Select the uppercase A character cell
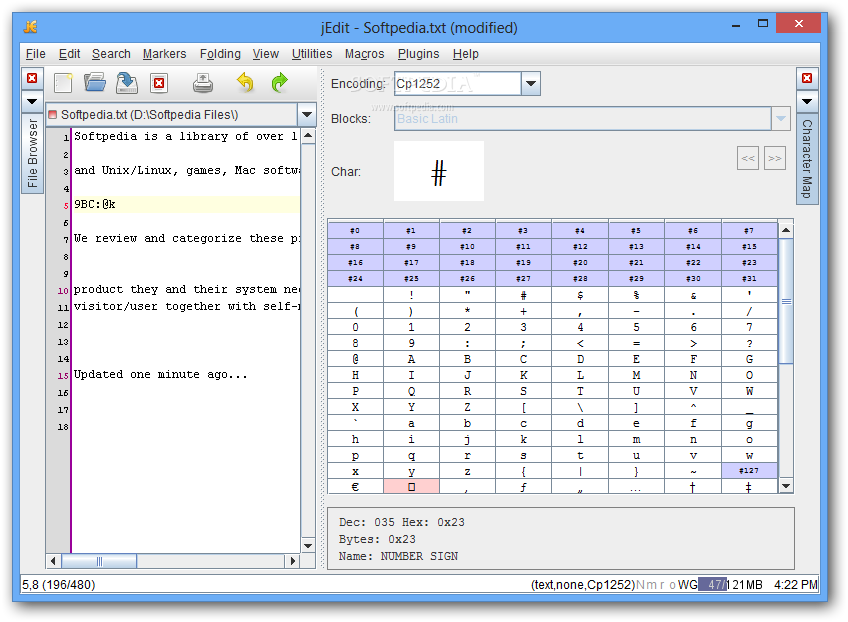 pyautogui.click(x=412, y=359)
